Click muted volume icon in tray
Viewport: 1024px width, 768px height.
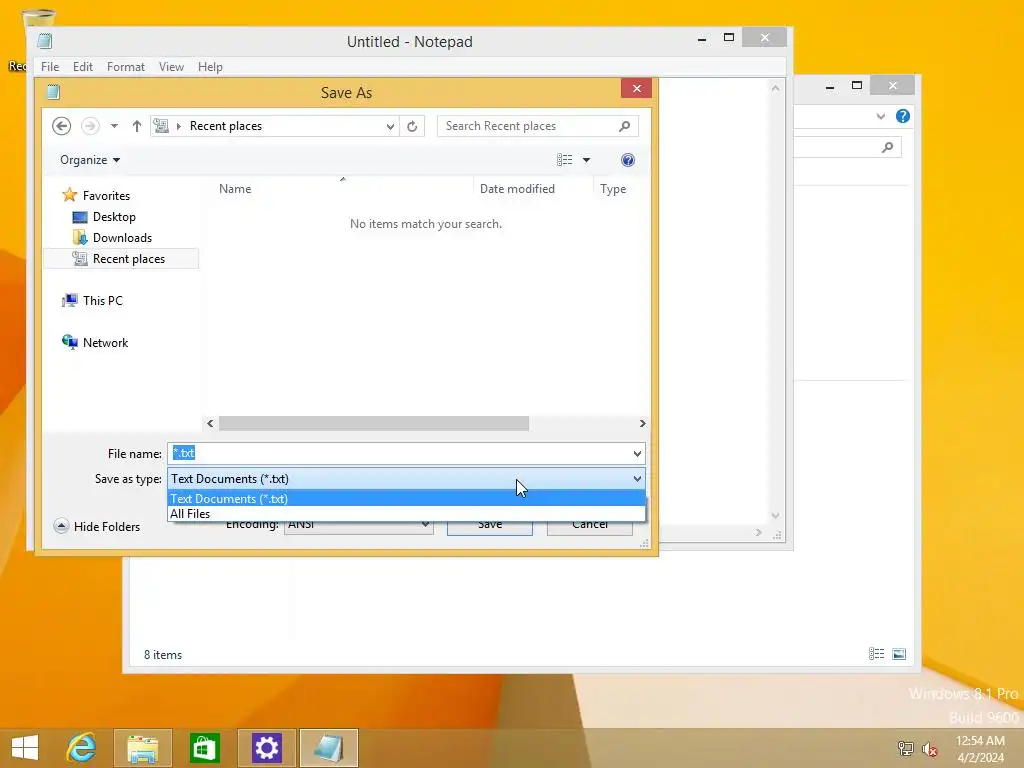pos(930,748)
